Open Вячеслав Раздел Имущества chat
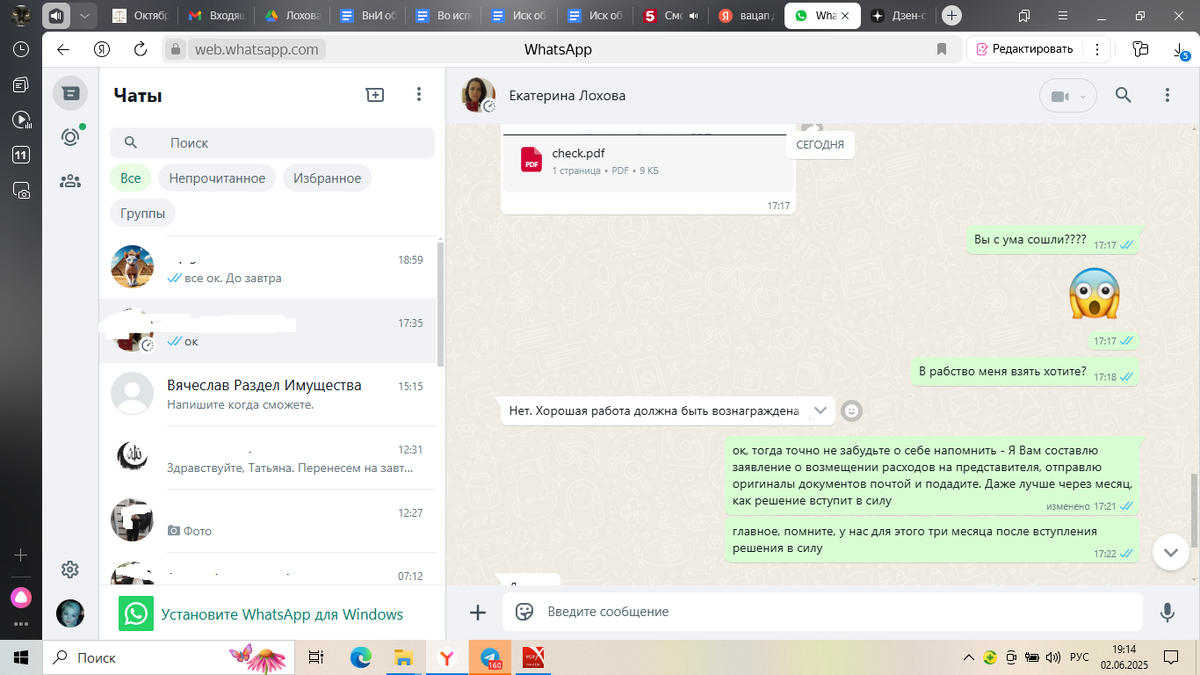Image resolution: width=1200 pixels, height=675 pixels. (x=268, y=394)
